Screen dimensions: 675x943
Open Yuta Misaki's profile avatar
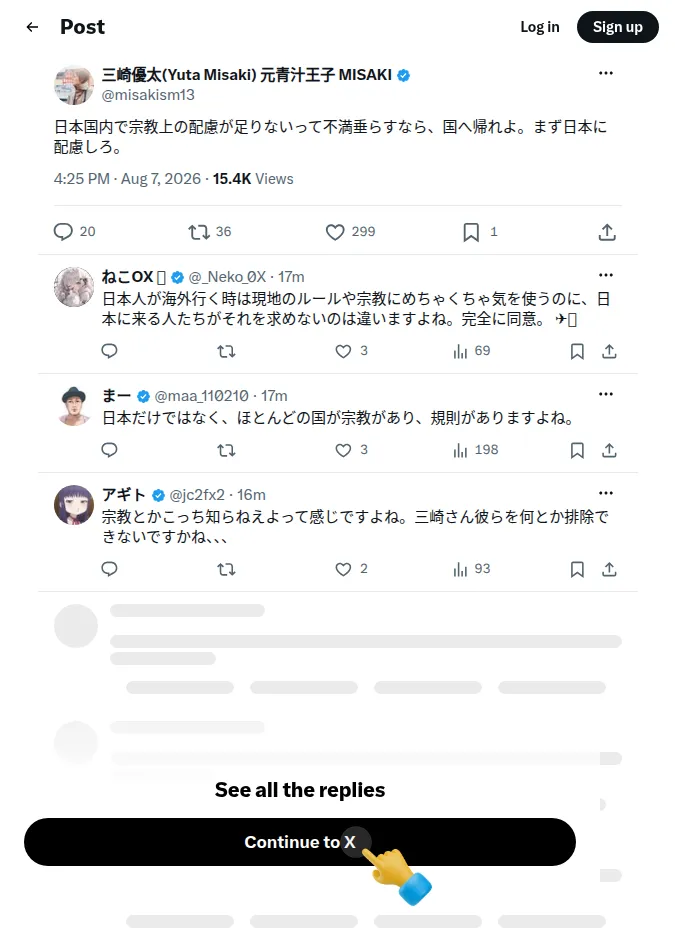coord(74,85)
